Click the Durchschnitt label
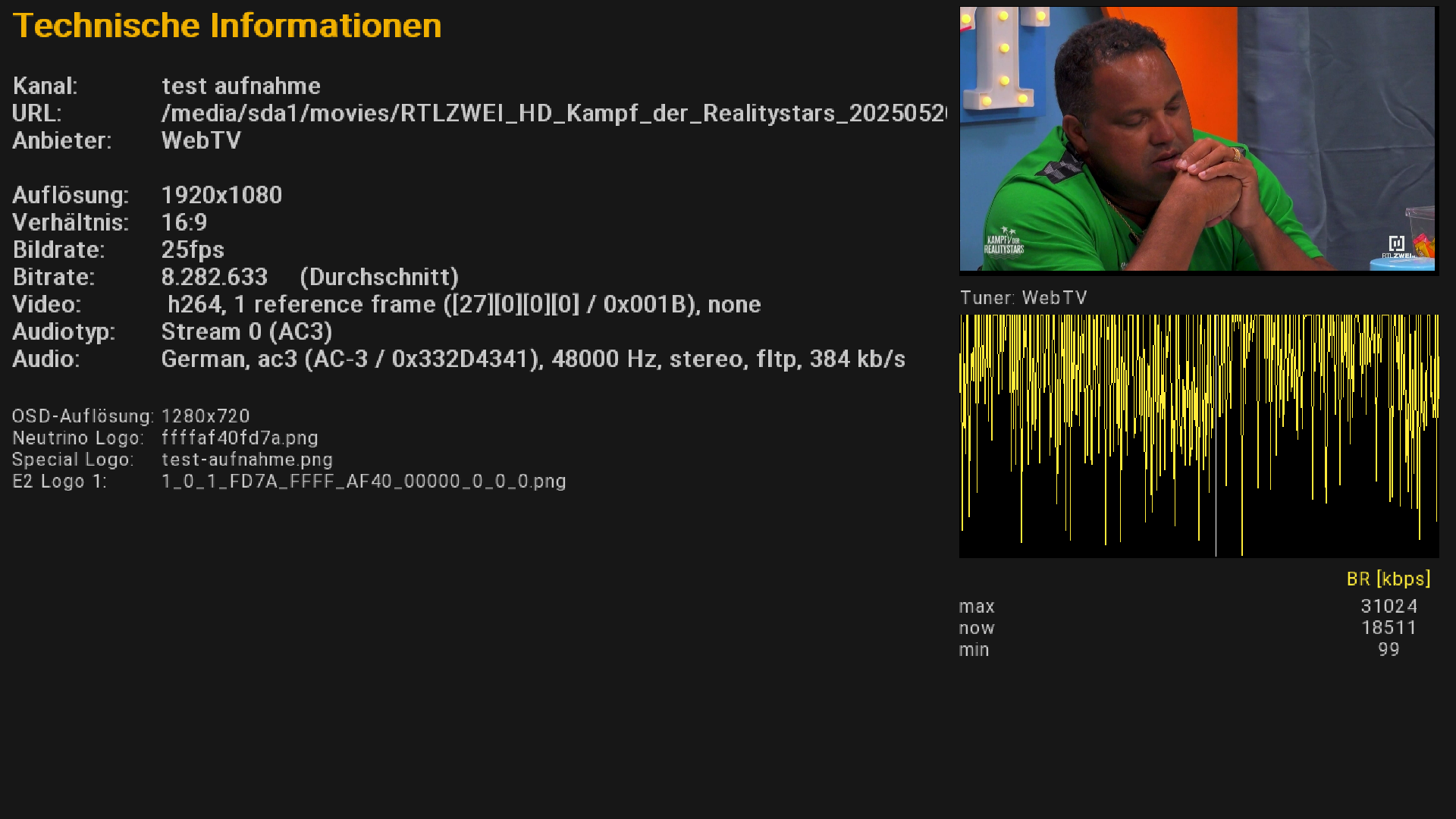1456x819 pixels. tap(379, 277)
